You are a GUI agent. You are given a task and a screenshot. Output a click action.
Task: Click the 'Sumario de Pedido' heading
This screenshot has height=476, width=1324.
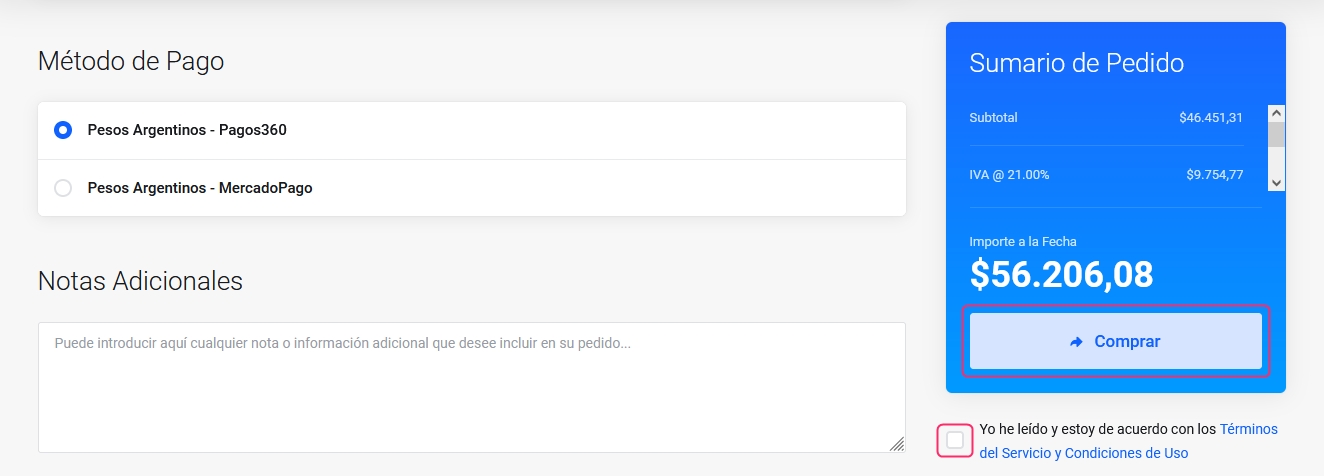click(x=1077, y=63)
